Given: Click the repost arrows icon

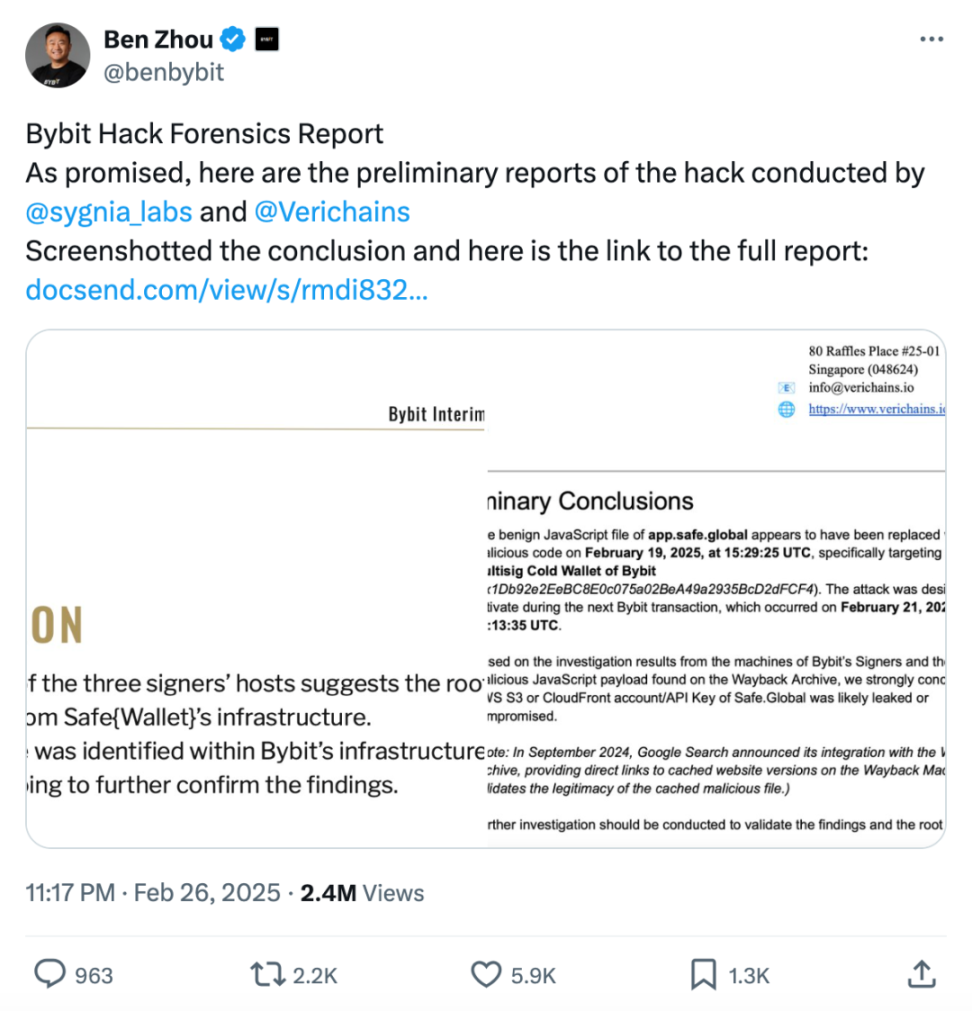Looking at the screenshot, I should (x=265, y=974).
